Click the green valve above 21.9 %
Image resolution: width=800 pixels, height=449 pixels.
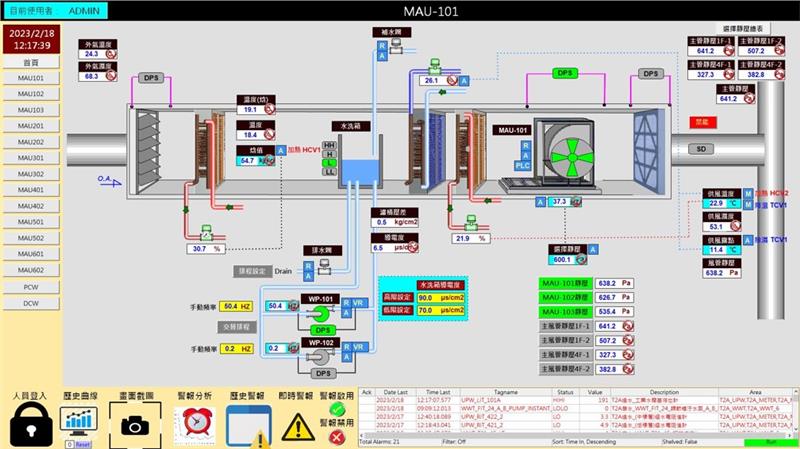(x=471, y=222)
